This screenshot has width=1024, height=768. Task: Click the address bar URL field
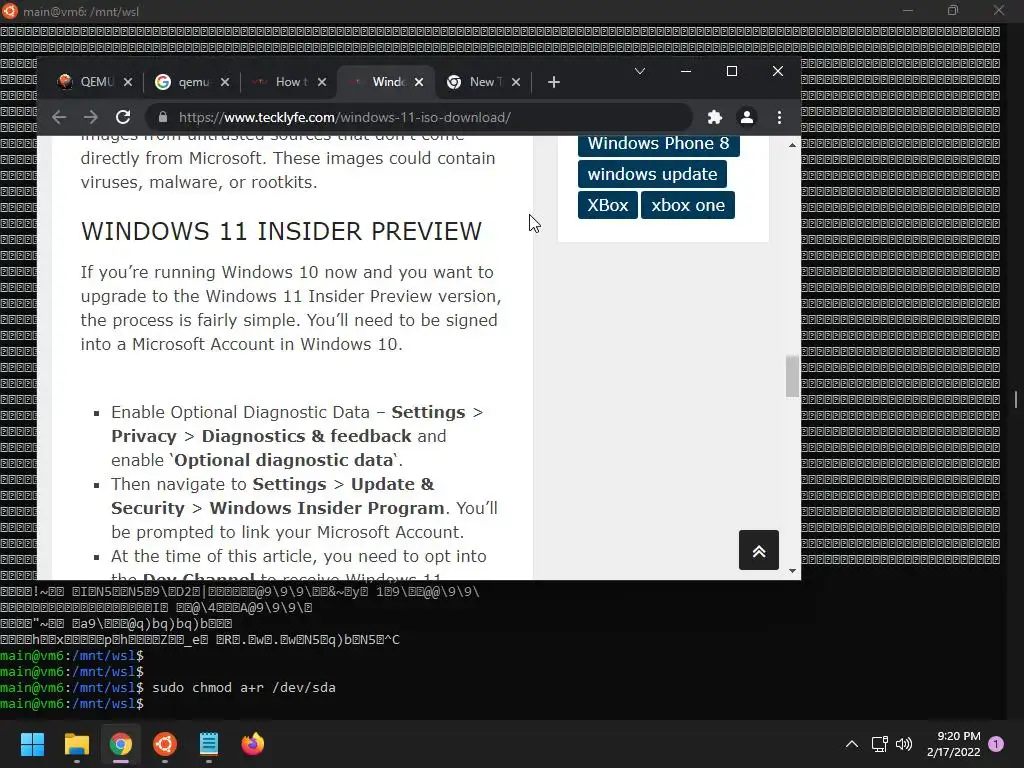[x=418, y=118]
